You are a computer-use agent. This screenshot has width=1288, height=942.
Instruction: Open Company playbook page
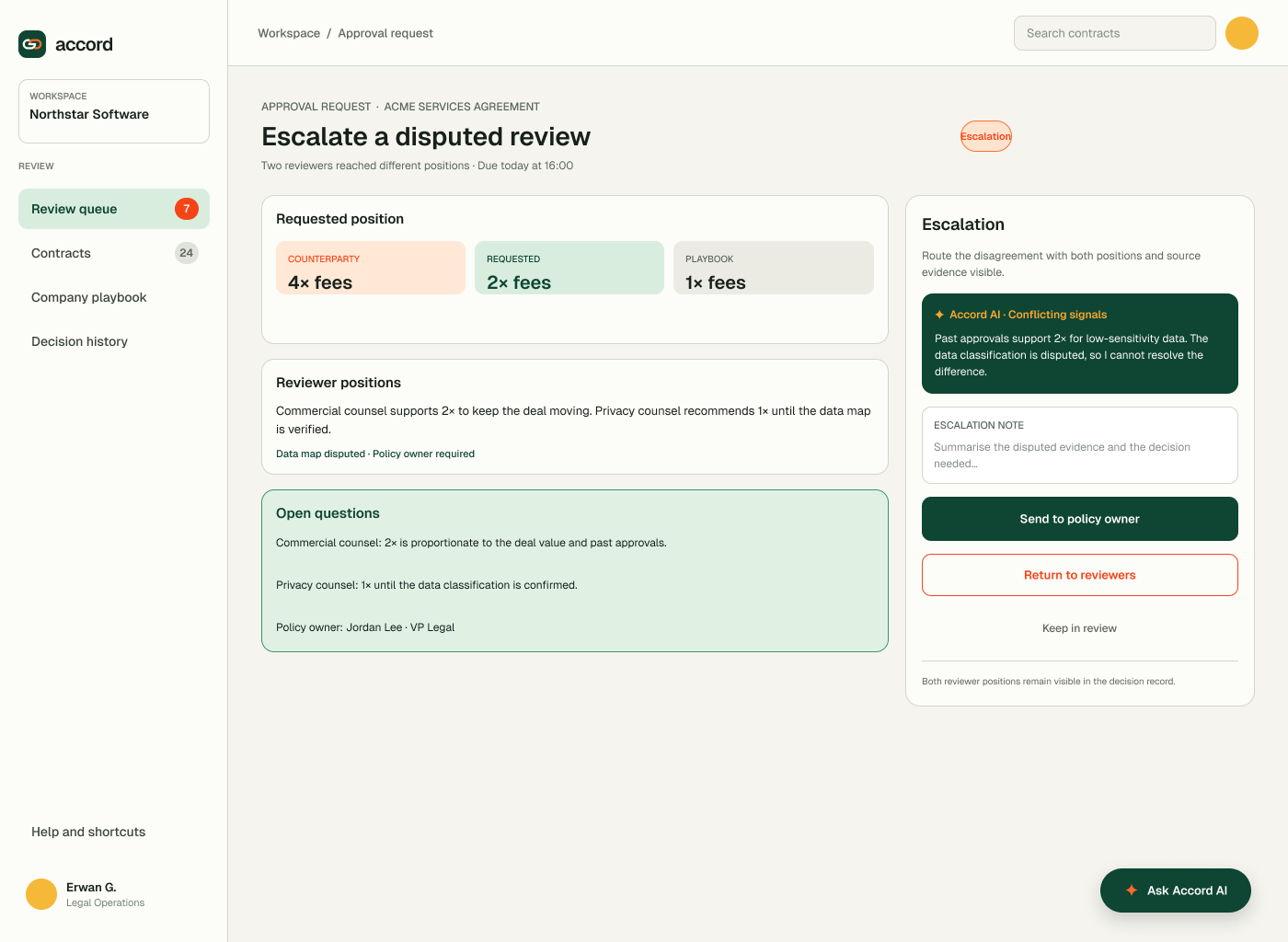coord(114,297)
